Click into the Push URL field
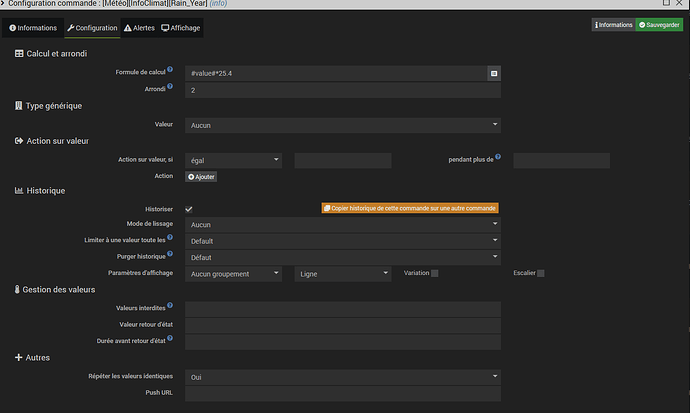This screenshot has height=413, width=690. (x=342, y=393)
